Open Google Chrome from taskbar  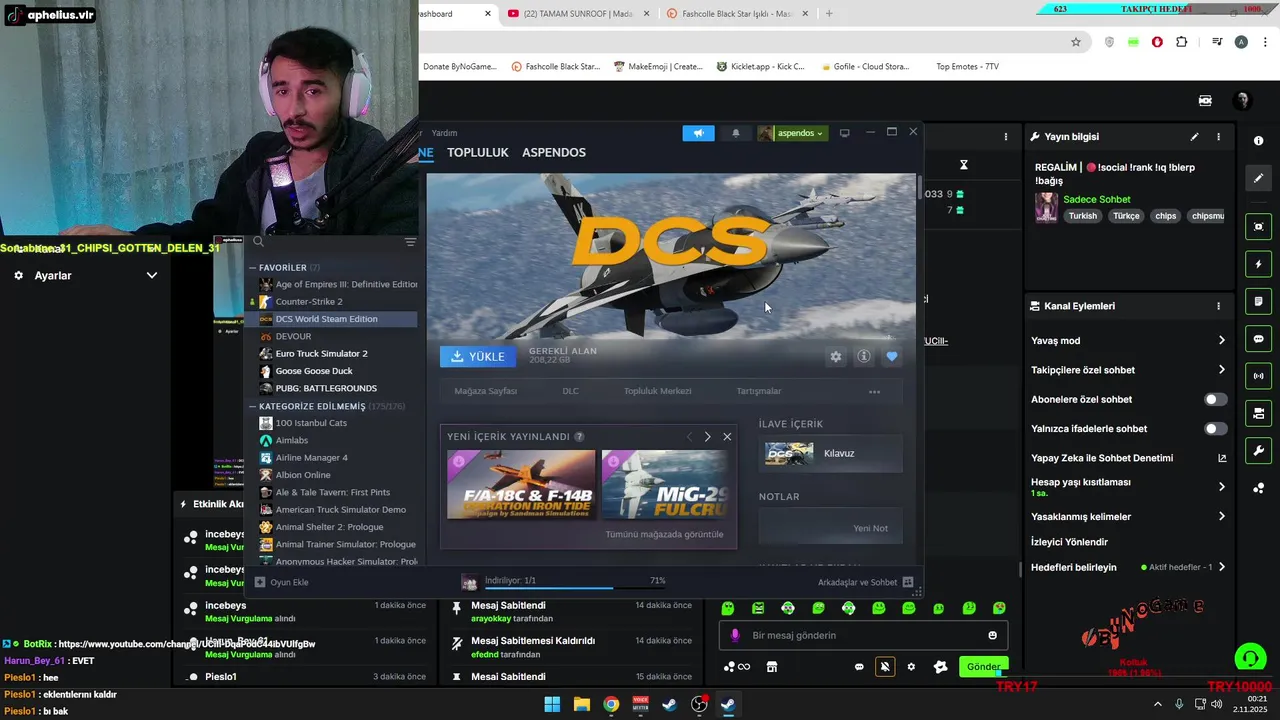(611, 704)
